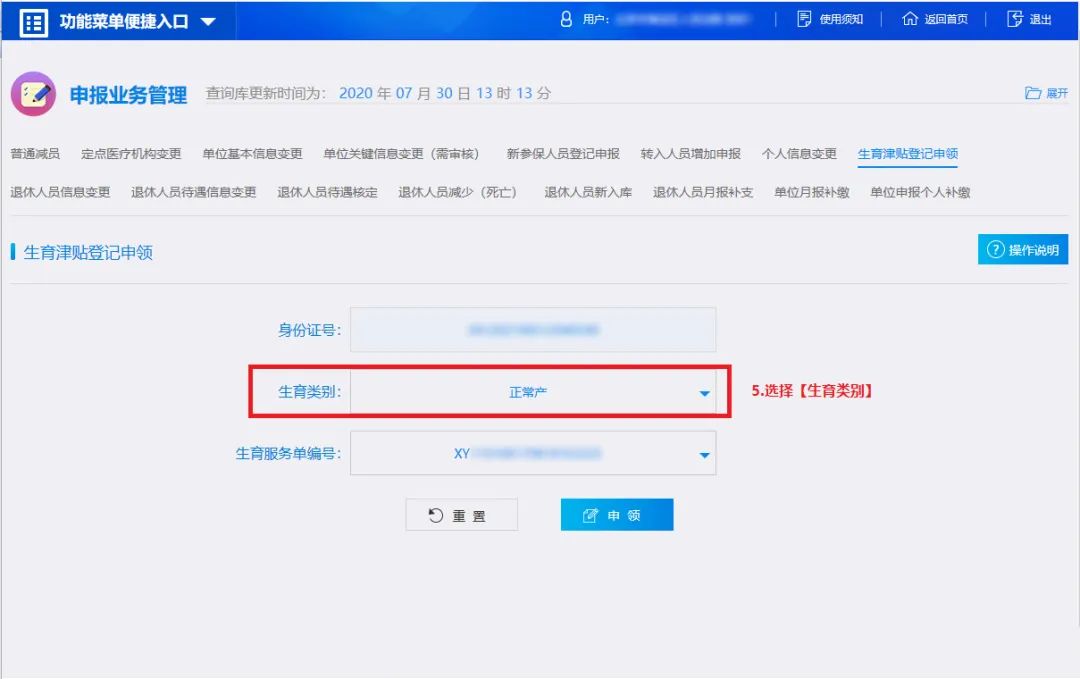Open the 生育类别 dropdown
The height and width of the screenshot is (679, 1080).
533,392
